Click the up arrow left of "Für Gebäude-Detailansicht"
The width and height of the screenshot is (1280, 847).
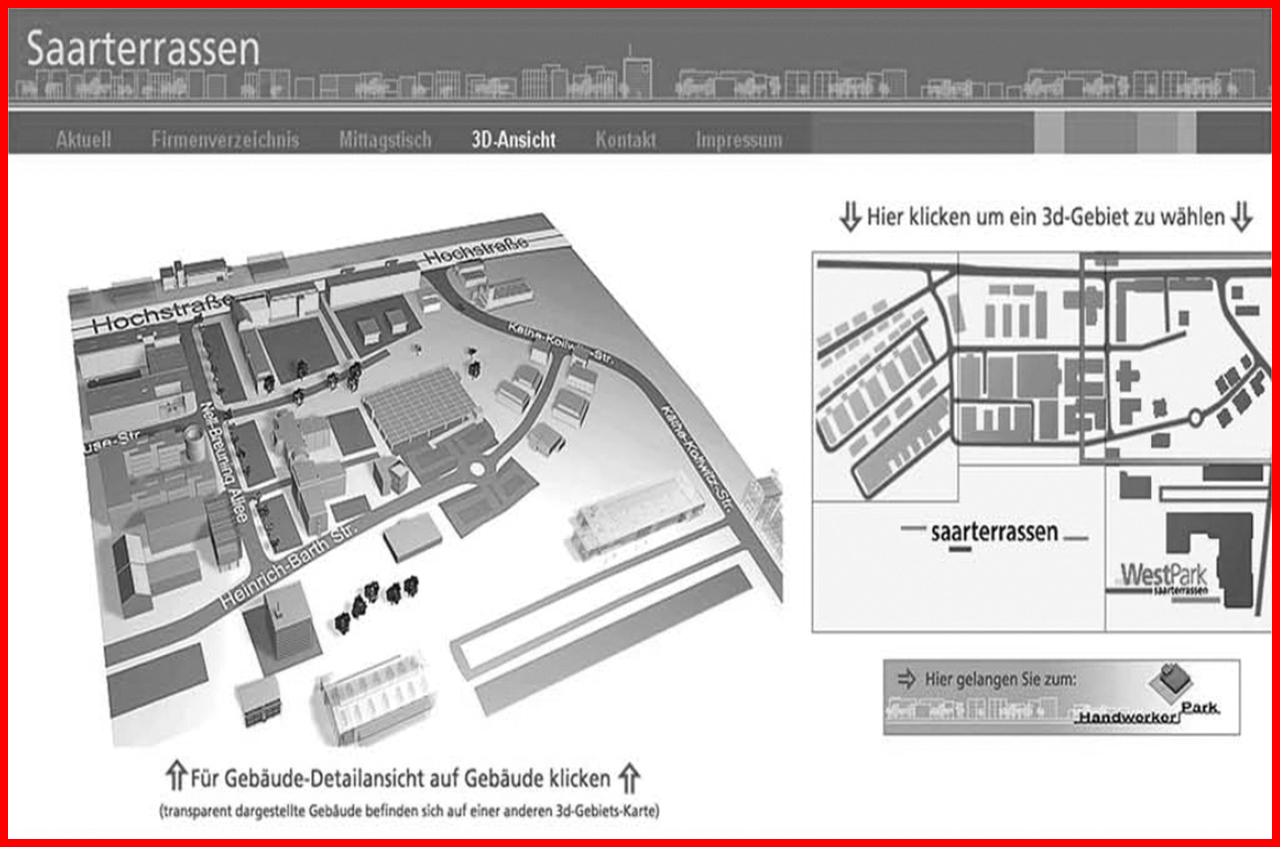click(x=175, y=776)
